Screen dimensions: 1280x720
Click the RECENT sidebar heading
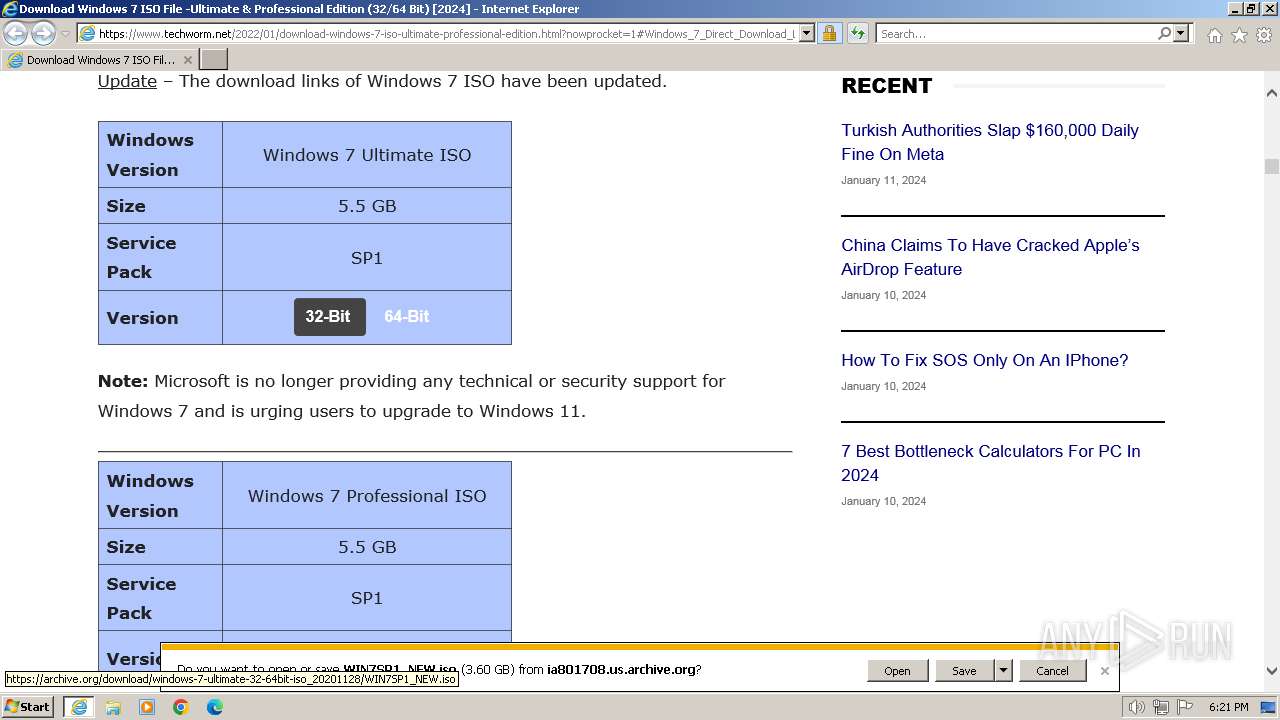click(x=887, y=86)
